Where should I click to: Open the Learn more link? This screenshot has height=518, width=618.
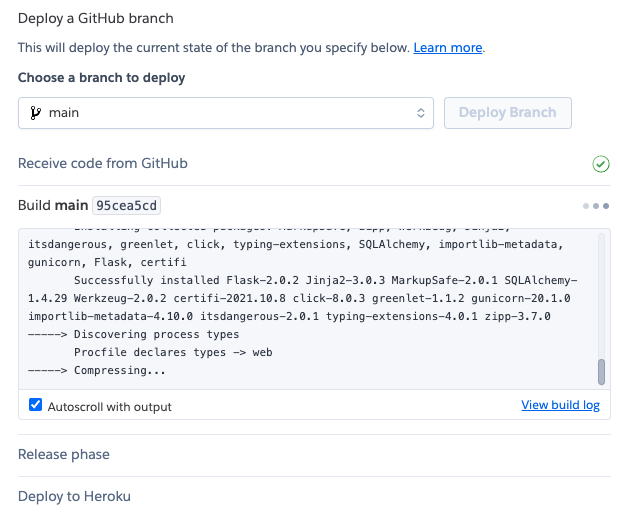coord(447,48)
